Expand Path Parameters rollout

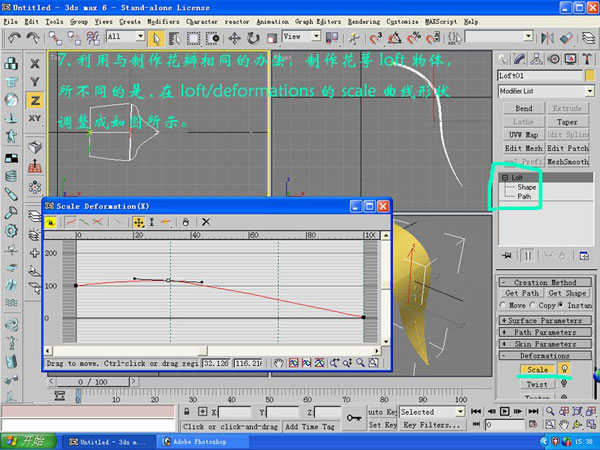coord(545,332)
